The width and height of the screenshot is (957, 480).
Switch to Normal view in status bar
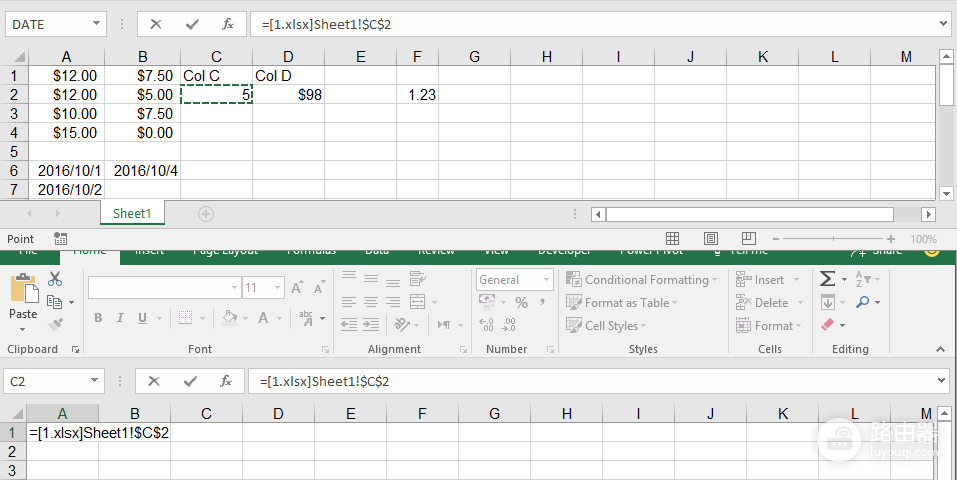[x=673, y=239]
